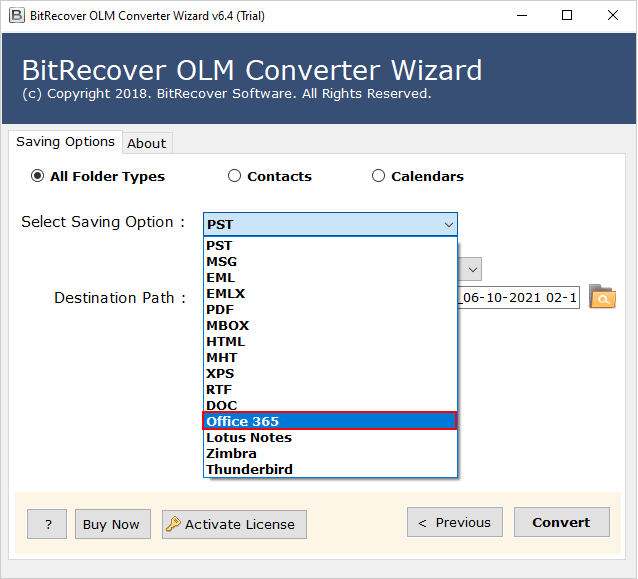638x579 pixels.
Task: Select MBOX from the dropdown list
Action: pyautogui.click(x=330, y=325)
